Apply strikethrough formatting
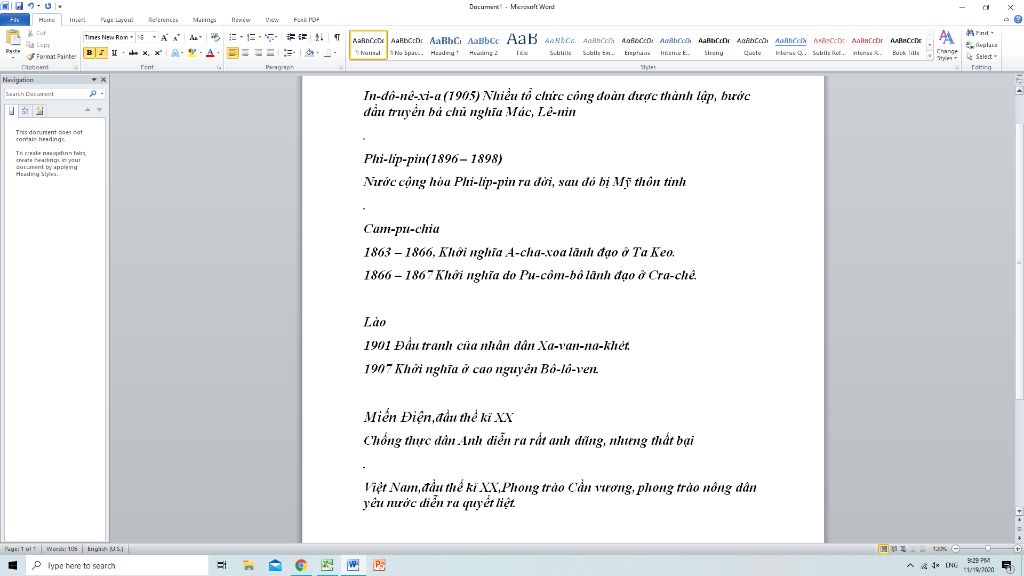Screen dimensions: 1024x576 (133, 53)
